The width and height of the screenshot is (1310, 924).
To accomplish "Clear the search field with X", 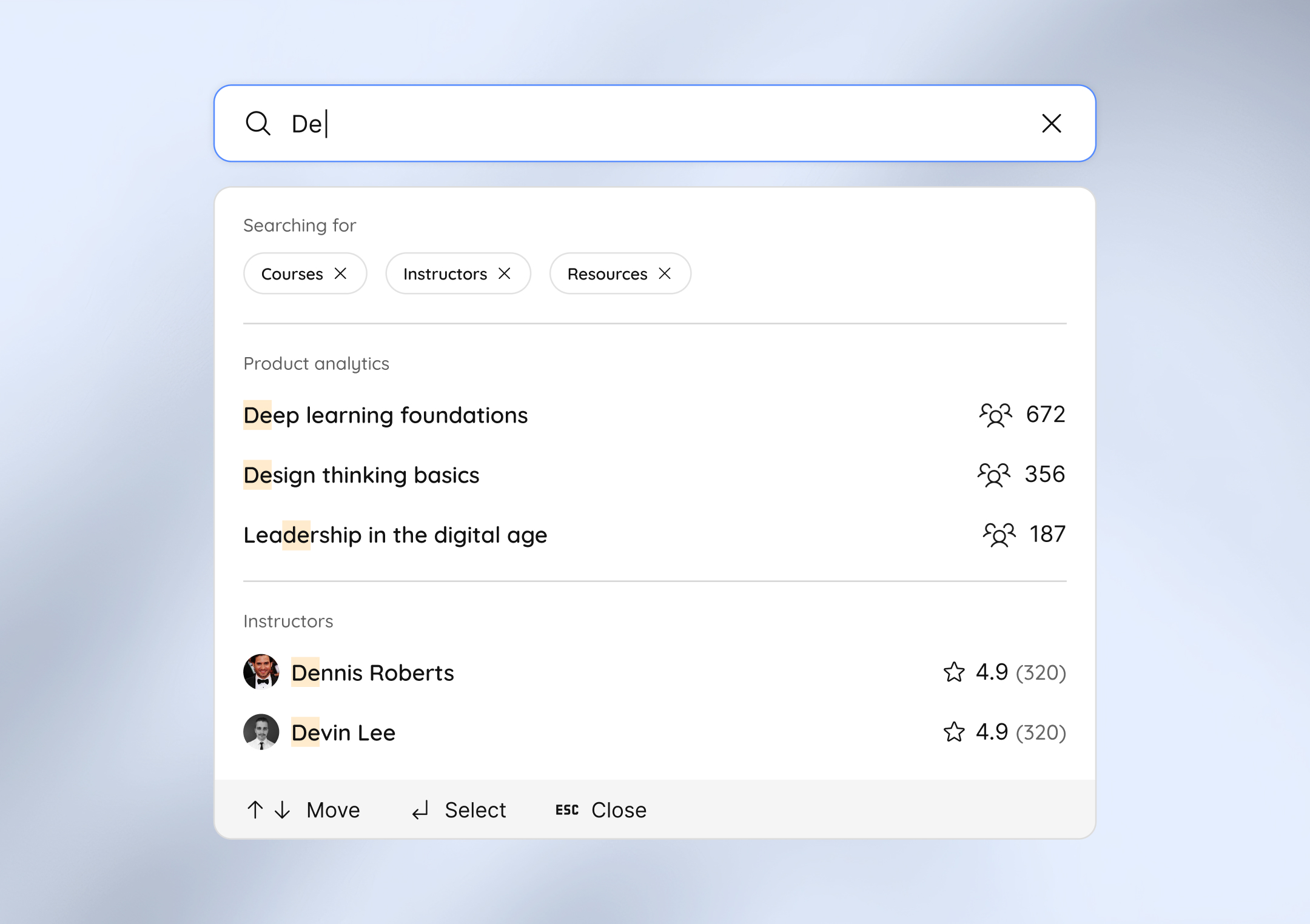I will 1051,123.
